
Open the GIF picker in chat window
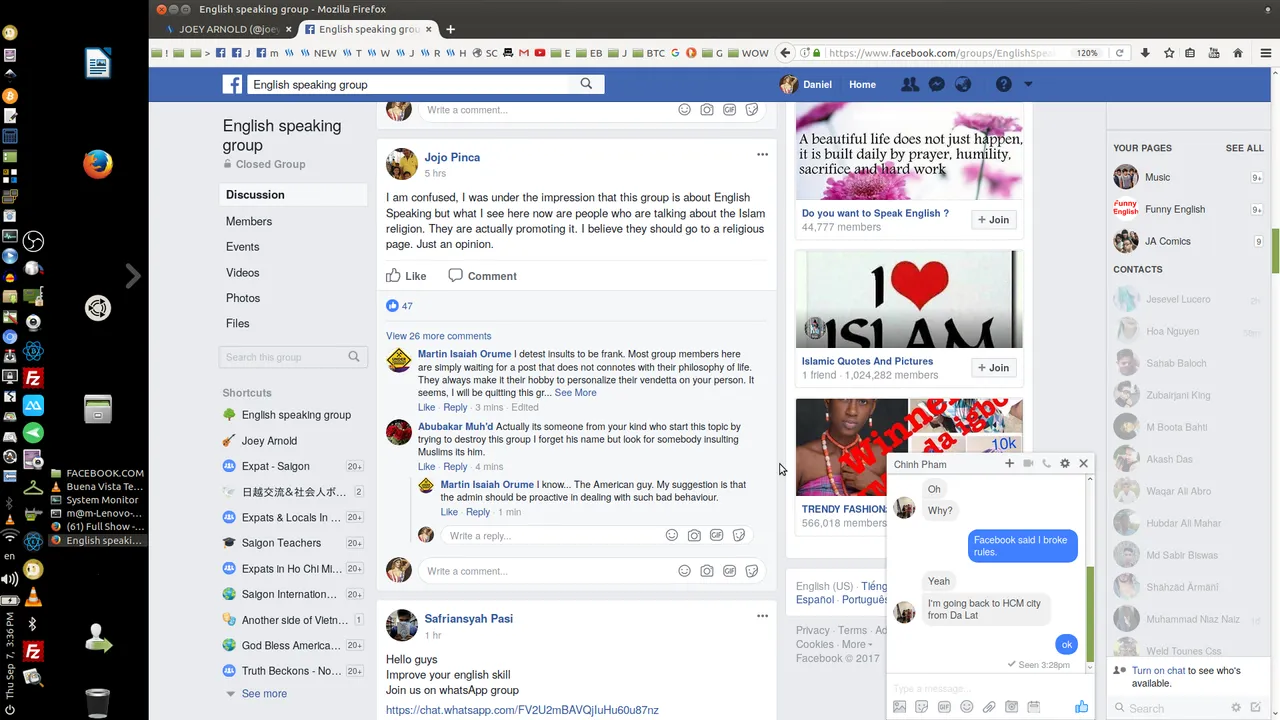coord(944,707)
